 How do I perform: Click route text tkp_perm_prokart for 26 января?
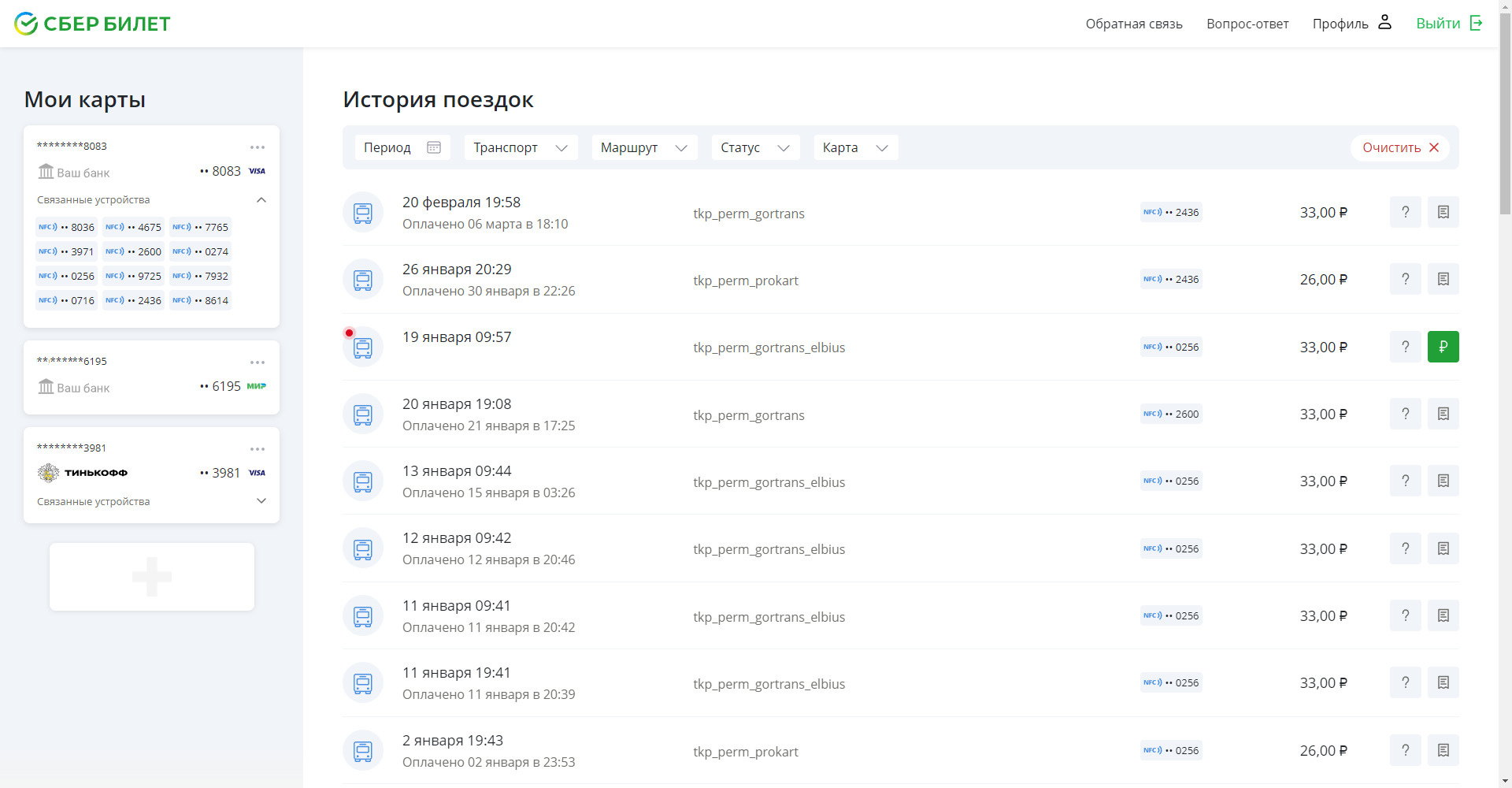click(x=746, y=281)
